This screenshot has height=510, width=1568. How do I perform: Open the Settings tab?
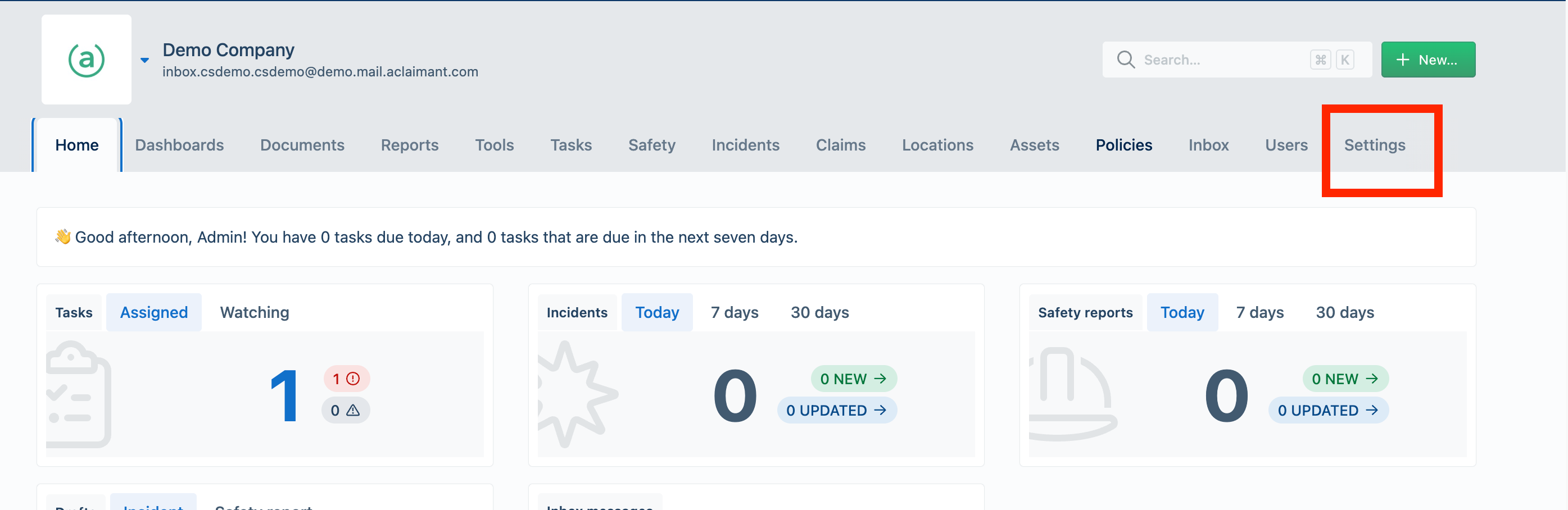(1375, 145)
